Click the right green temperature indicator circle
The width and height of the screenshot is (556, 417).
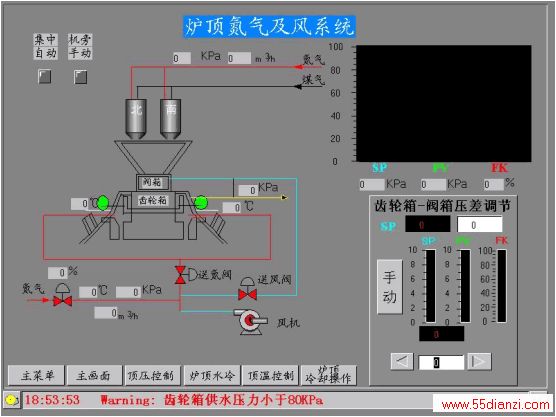click(201, 202)
